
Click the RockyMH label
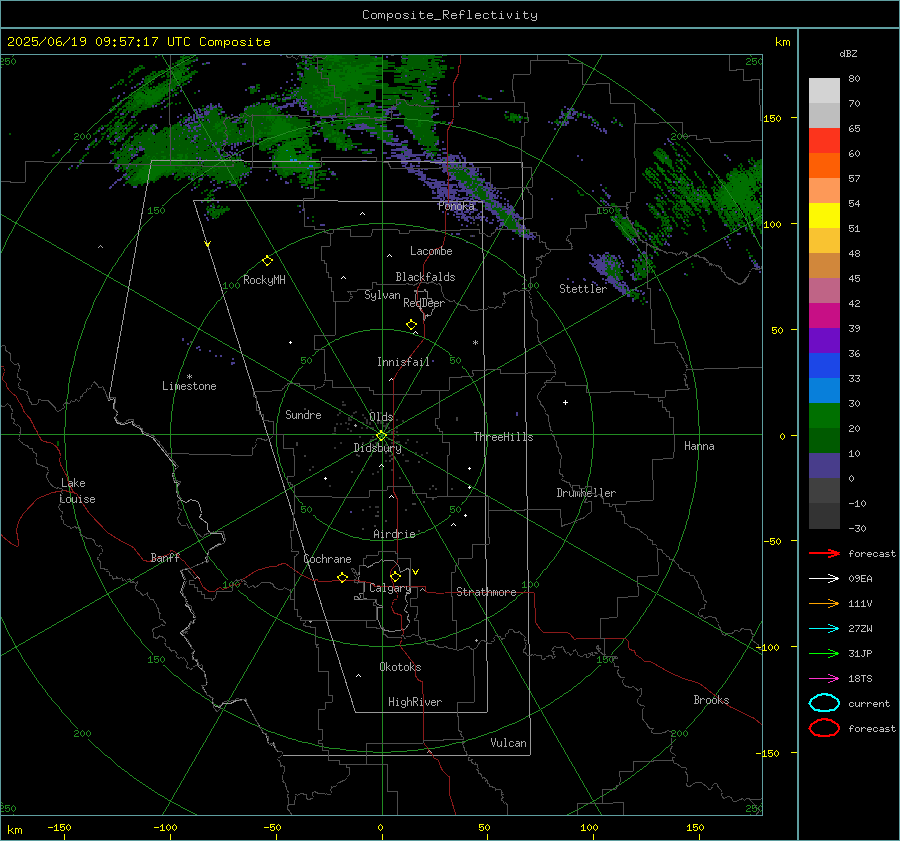(x=264, y=280)
